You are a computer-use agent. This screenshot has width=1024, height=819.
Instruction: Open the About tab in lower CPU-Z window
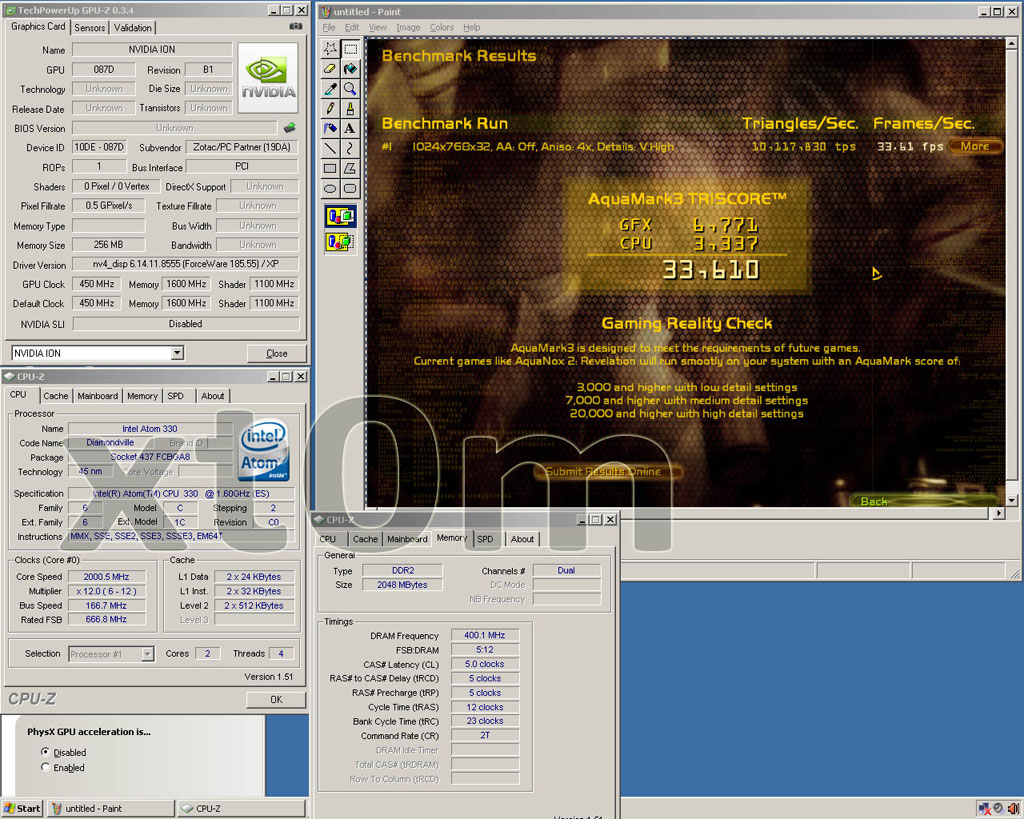coord(522,539)
